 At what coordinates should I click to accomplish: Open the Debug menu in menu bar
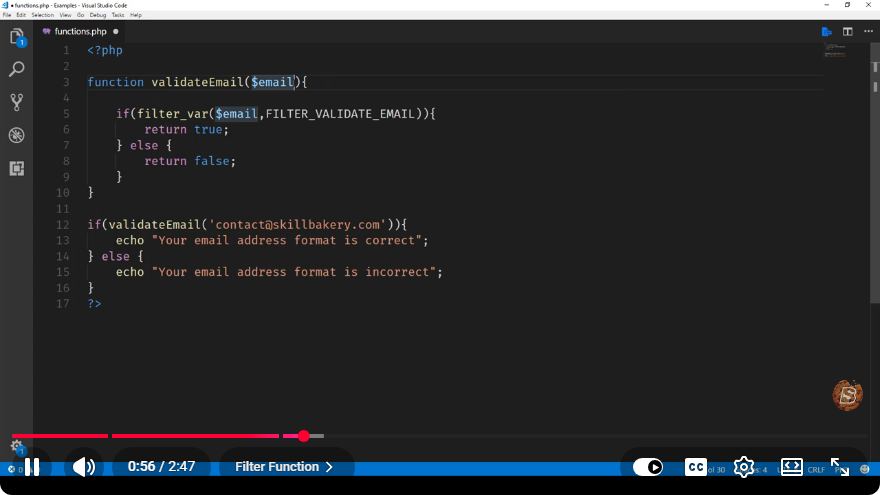(x=98, y=15)
